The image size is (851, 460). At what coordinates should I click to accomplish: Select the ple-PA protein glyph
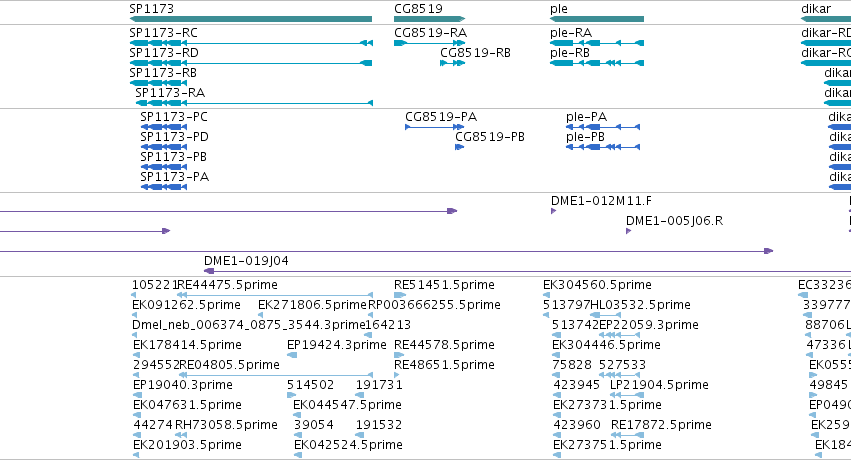[603, 127]
